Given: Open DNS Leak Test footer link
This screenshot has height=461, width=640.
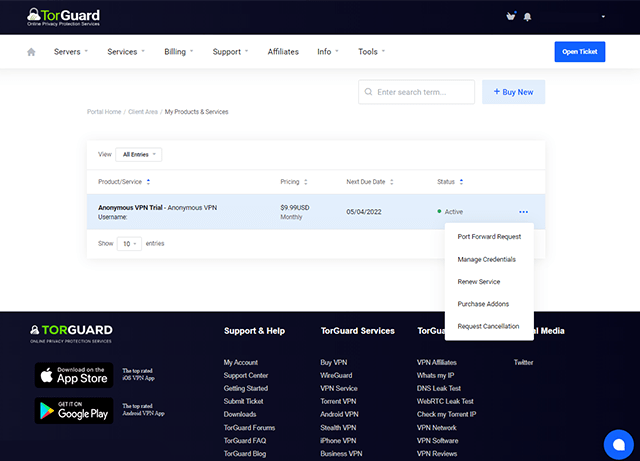Looking at the screenshot, I should (x=438, y=388).
